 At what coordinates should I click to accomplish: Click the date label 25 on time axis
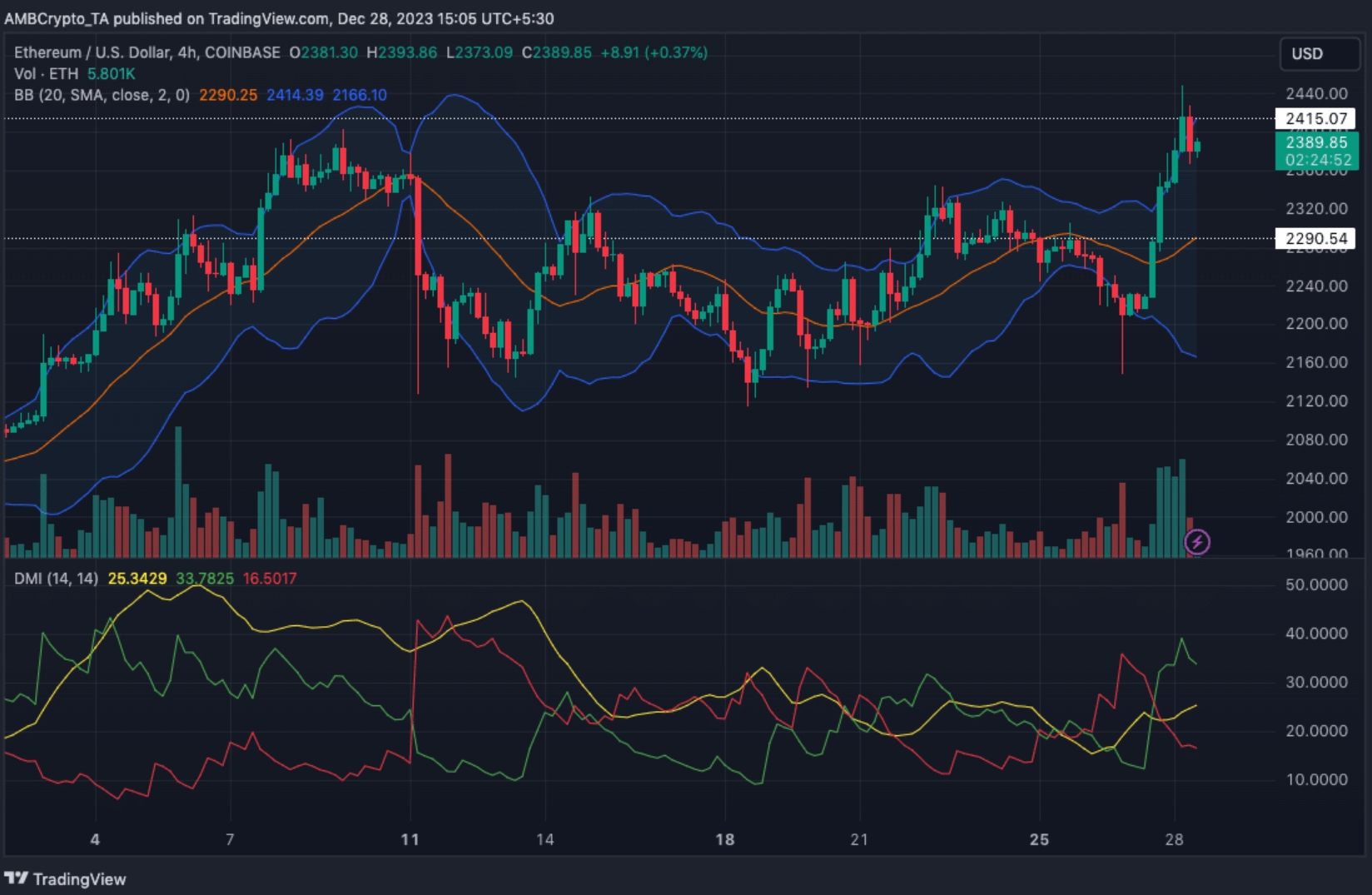point(1039,839)
